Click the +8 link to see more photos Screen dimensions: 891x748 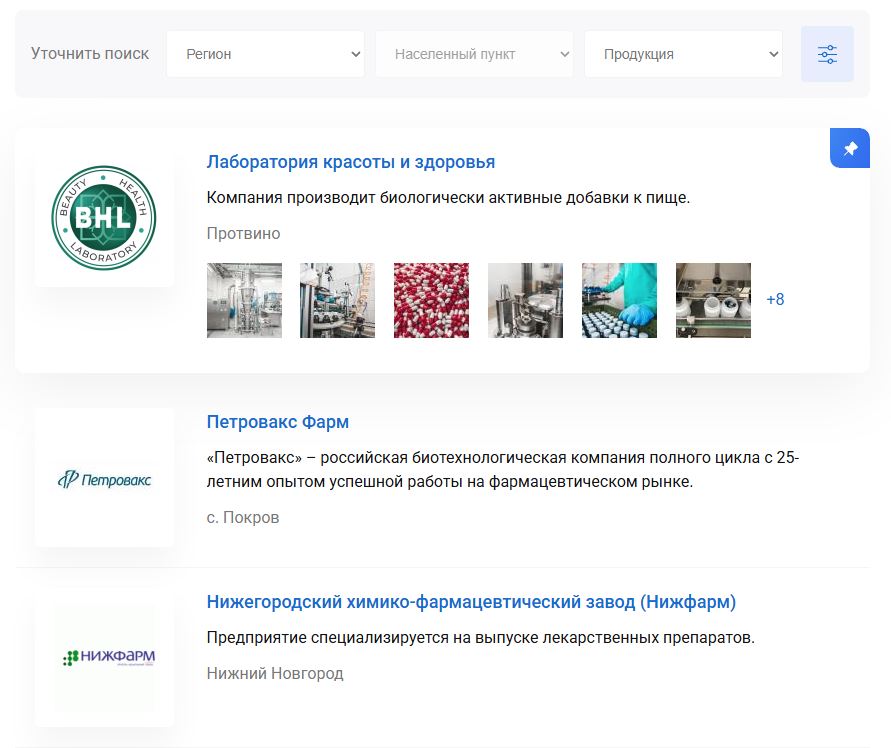(x=776, y=299)
